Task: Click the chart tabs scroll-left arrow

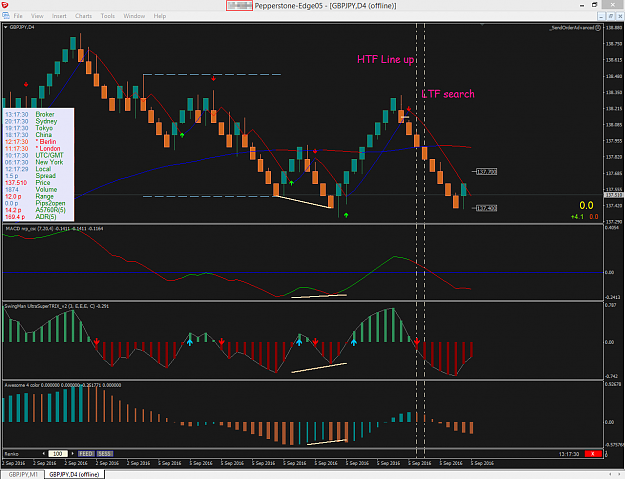Action: click(x=610, y=474)
